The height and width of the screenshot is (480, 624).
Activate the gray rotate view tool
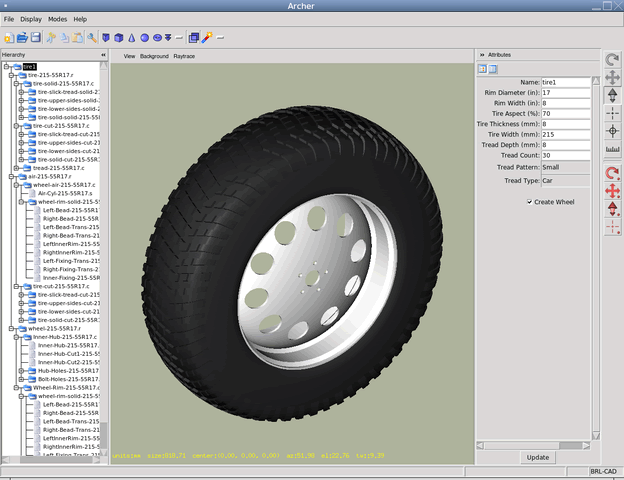click(612, 60)
